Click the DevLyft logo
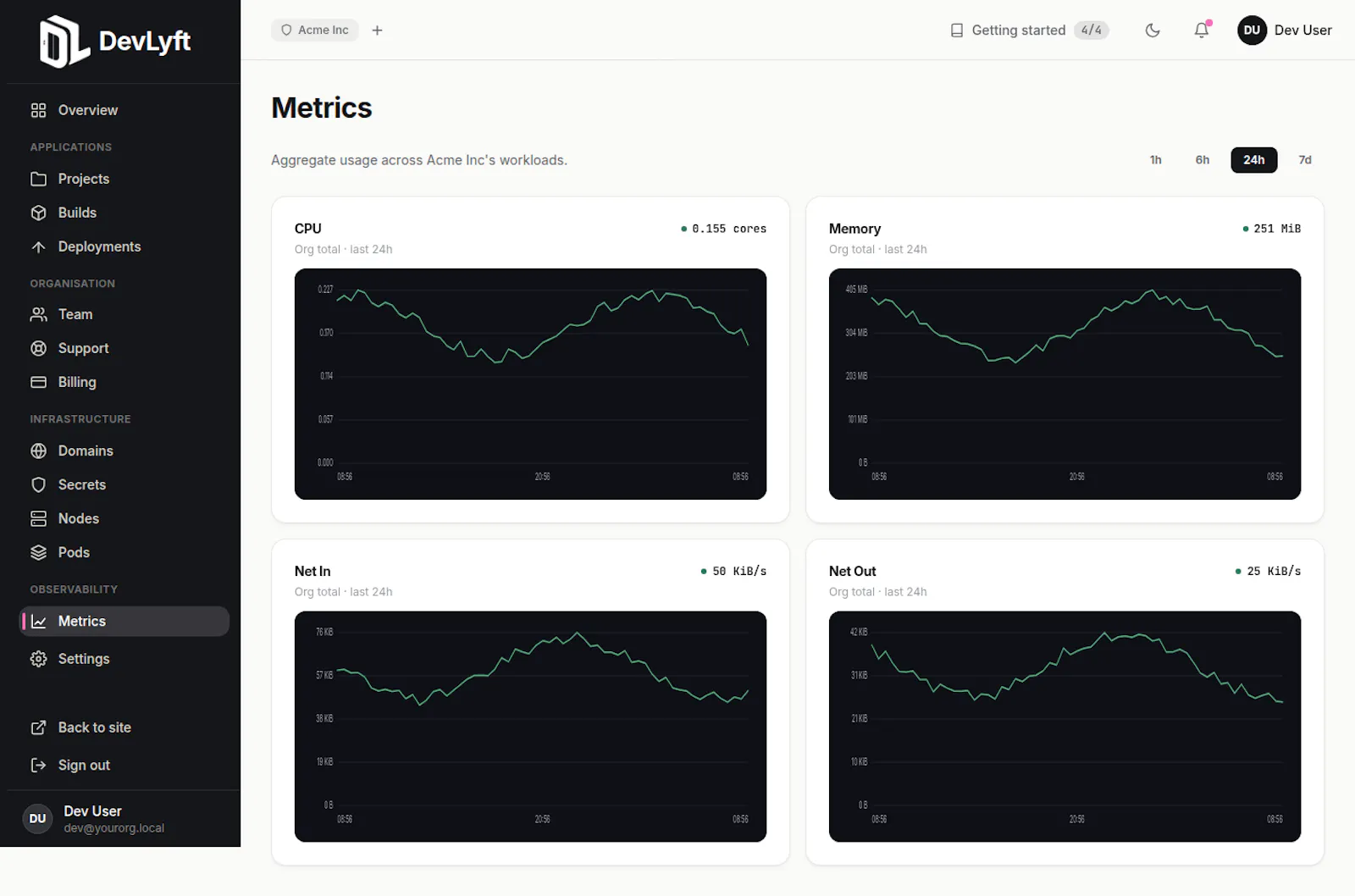Viewport: 1355px width, 896px height. (115, 41)
